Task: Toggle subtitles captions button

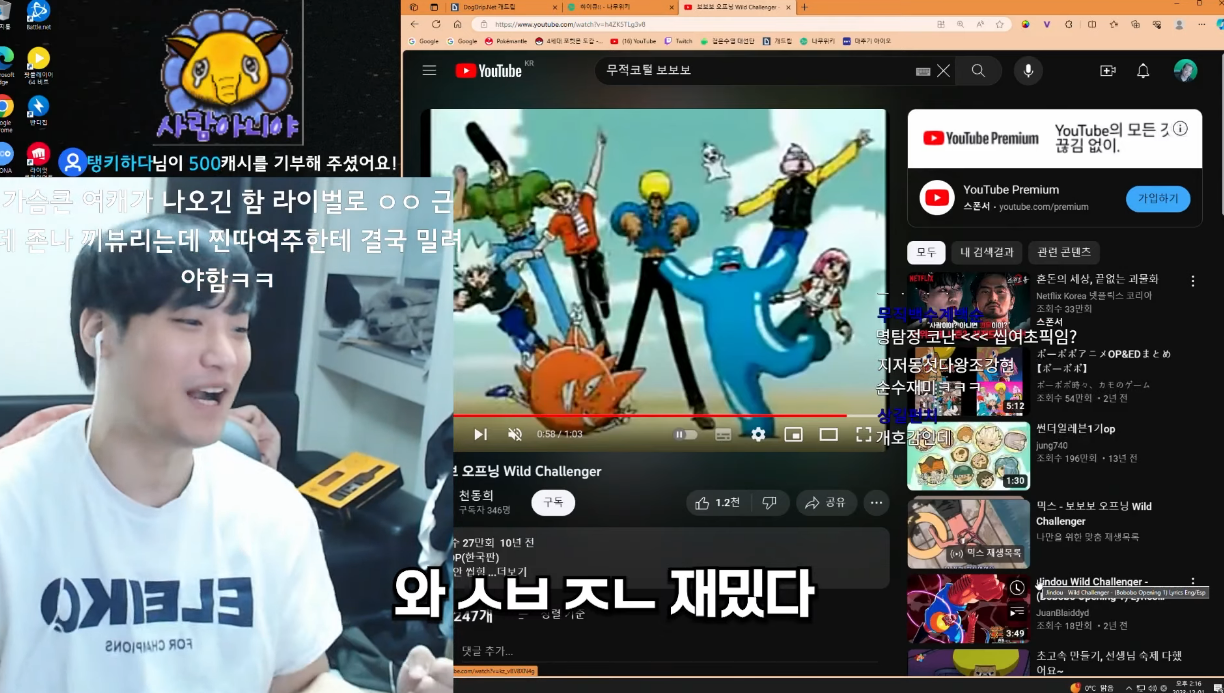Action: coord(723,434)
